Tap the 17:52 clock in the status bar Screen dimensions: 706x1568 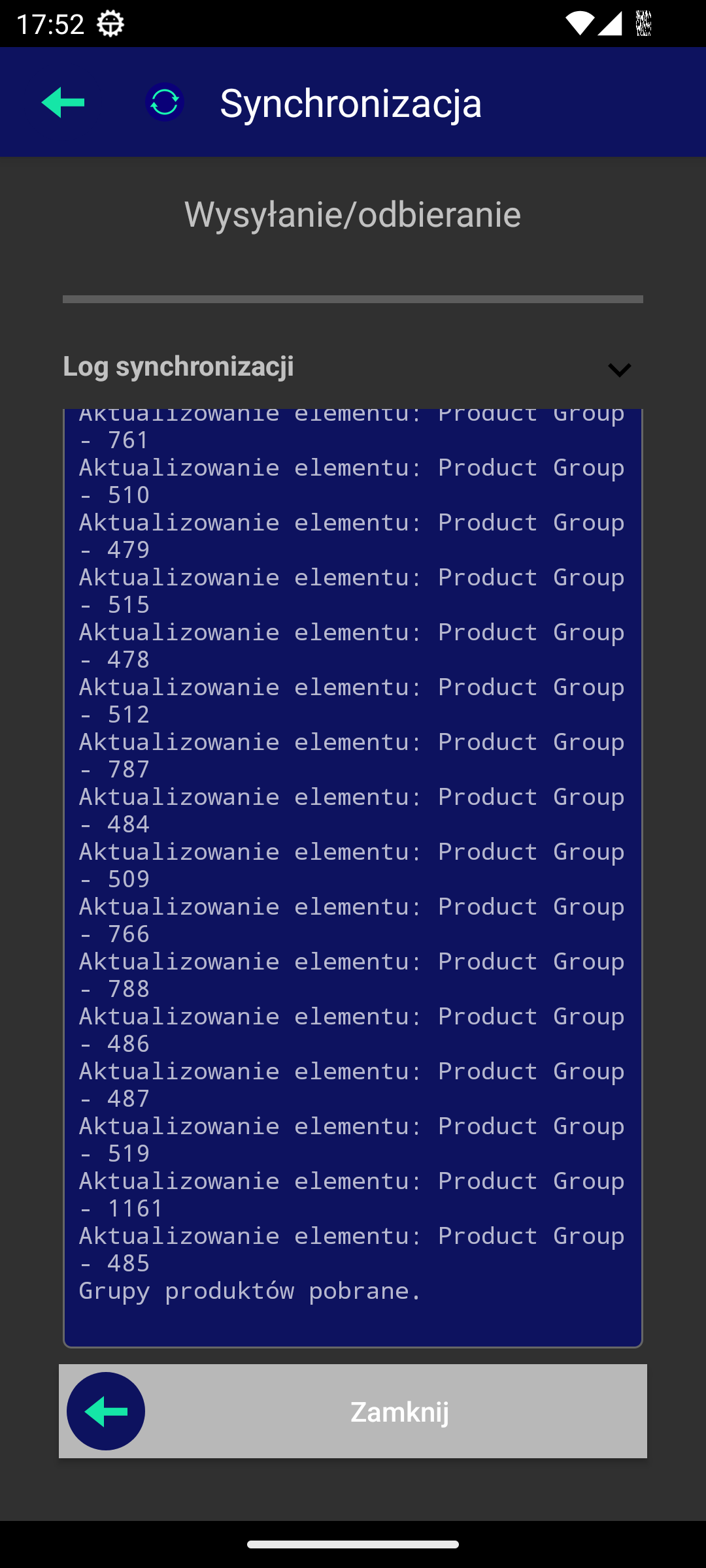point(50,24)
